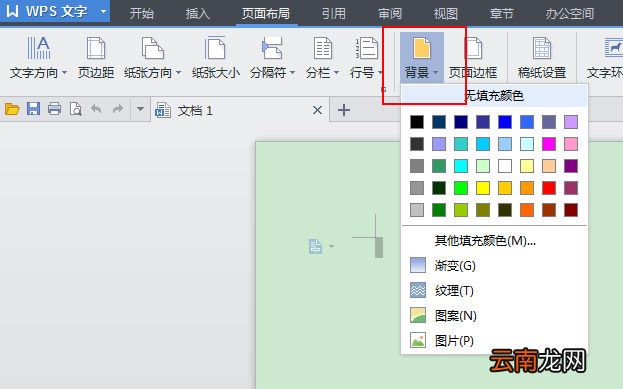The width and height of the screenshot is (623, 389).
Task: Choose Gradient (渐变) fill option
Action: tap(494, 265)
